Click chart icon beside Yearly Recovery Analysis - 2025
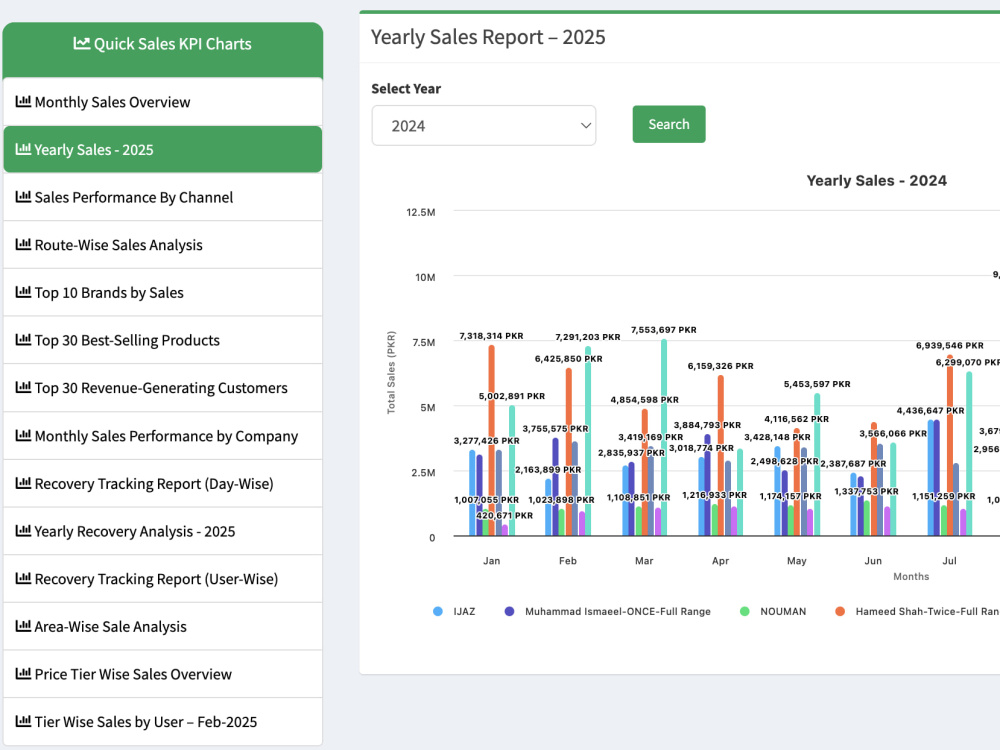1000x750 pixels. 23,531
